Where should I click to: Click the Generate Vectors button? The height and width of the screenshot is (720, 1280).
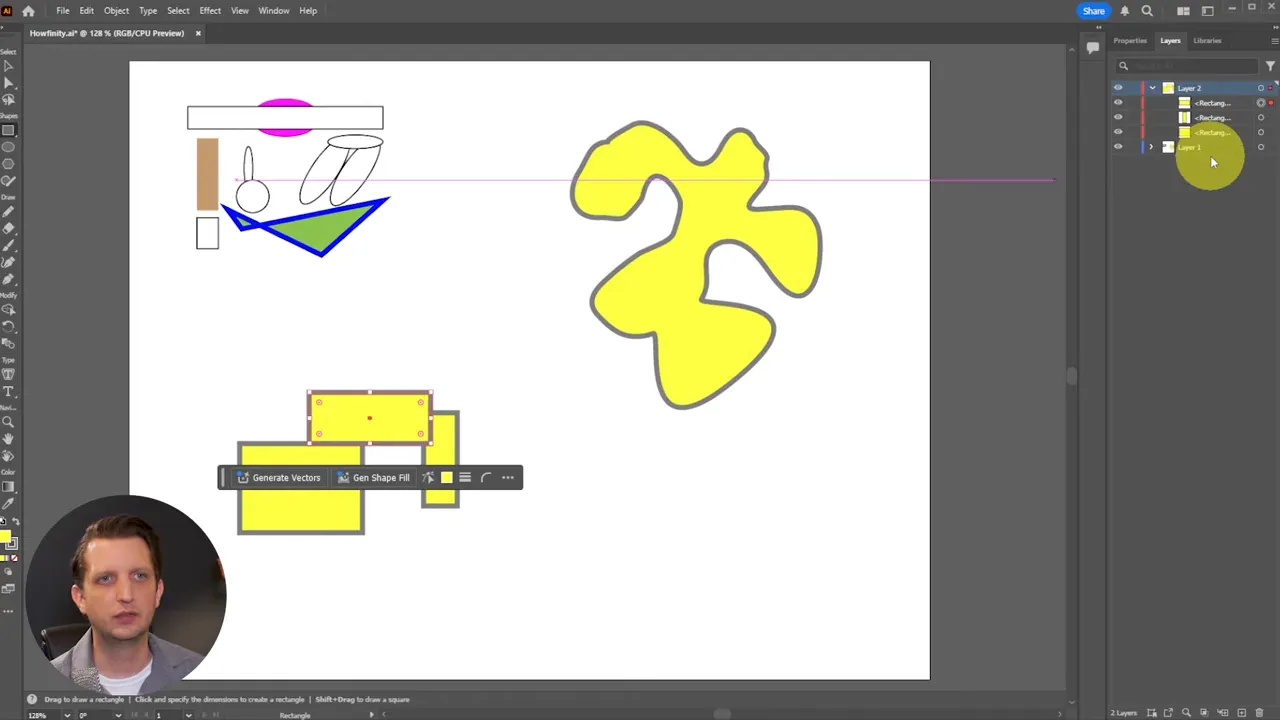pos(279,477)
